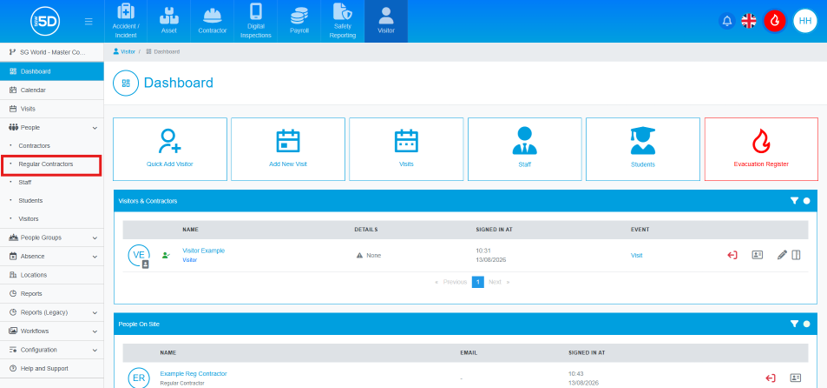Click the VE avatar circle

pos(139,255)
